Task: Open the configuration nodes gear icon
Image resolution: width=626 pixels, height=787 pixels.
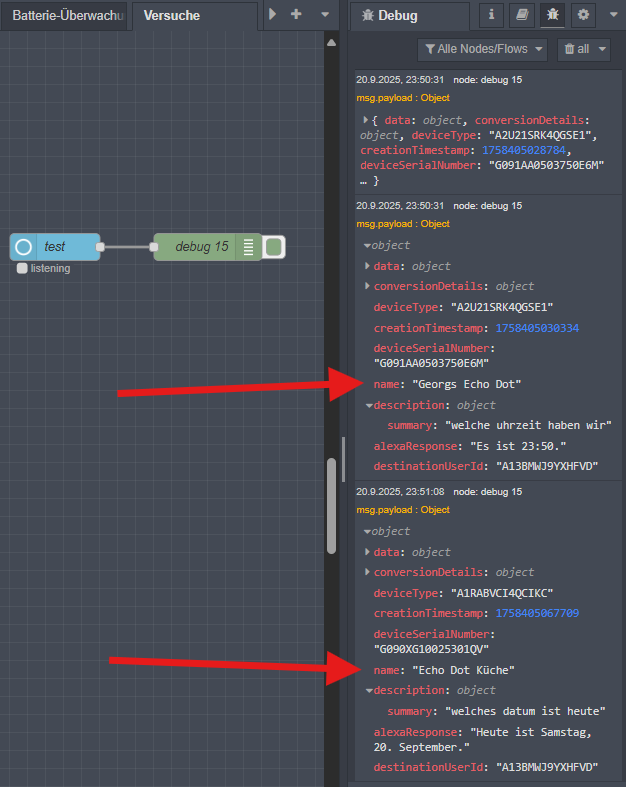Action: (x=583, y=16)
